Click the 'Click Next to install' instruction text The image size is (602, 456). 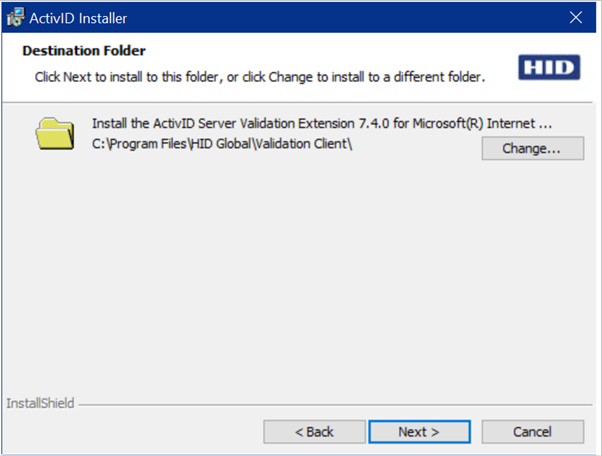tap(260, 77)
